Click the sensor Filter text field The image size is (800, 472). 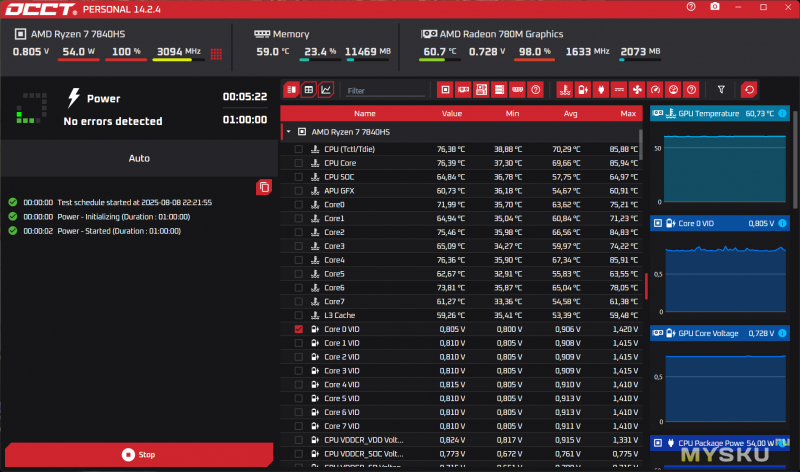(385, 91)
